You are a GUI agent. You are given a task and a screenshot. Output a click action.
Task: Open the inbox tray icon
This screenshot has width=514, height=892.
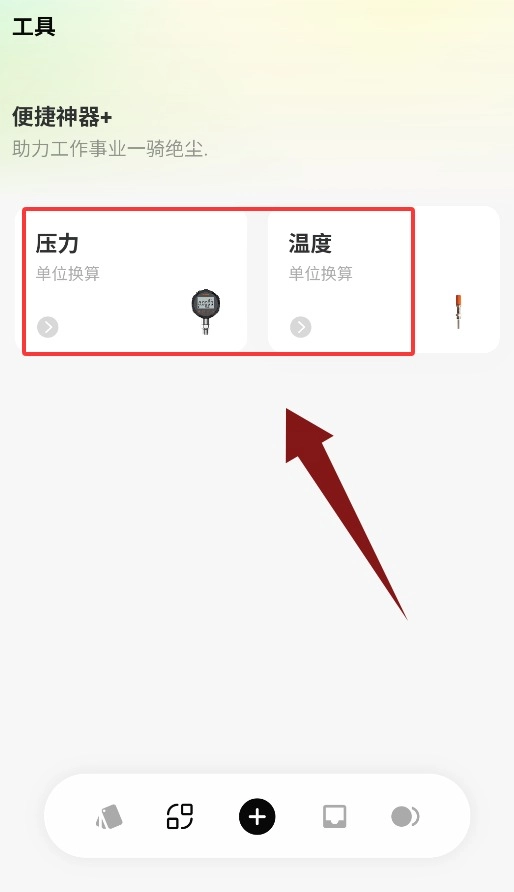click(334, 817)
